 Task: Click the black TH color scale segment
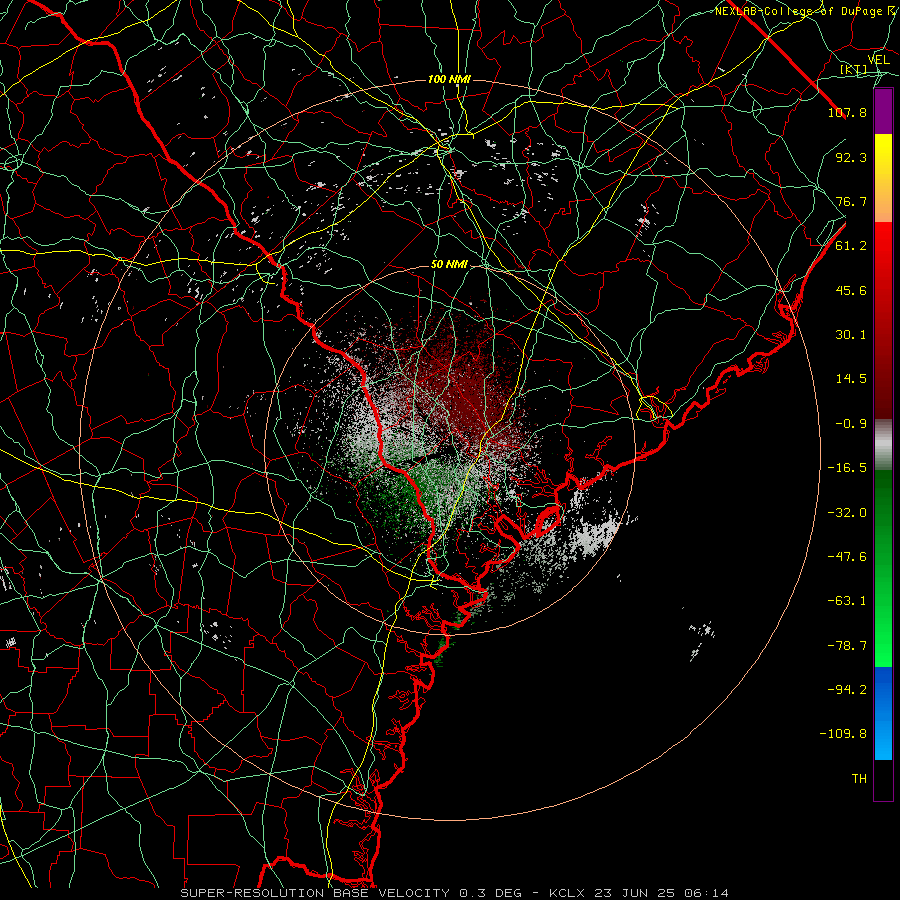coord(883,780)
